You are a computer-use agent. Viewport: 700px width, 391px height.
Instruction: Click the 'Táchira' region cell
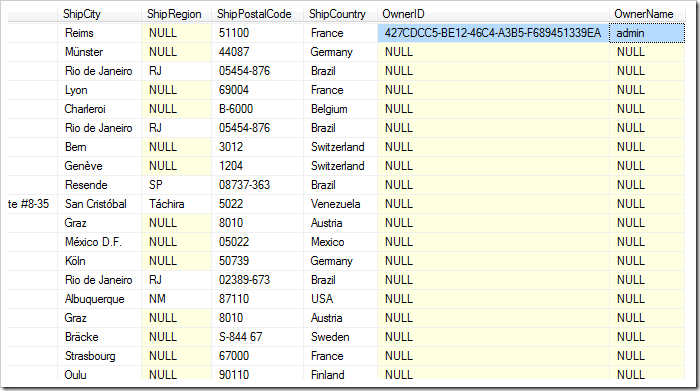176,204
